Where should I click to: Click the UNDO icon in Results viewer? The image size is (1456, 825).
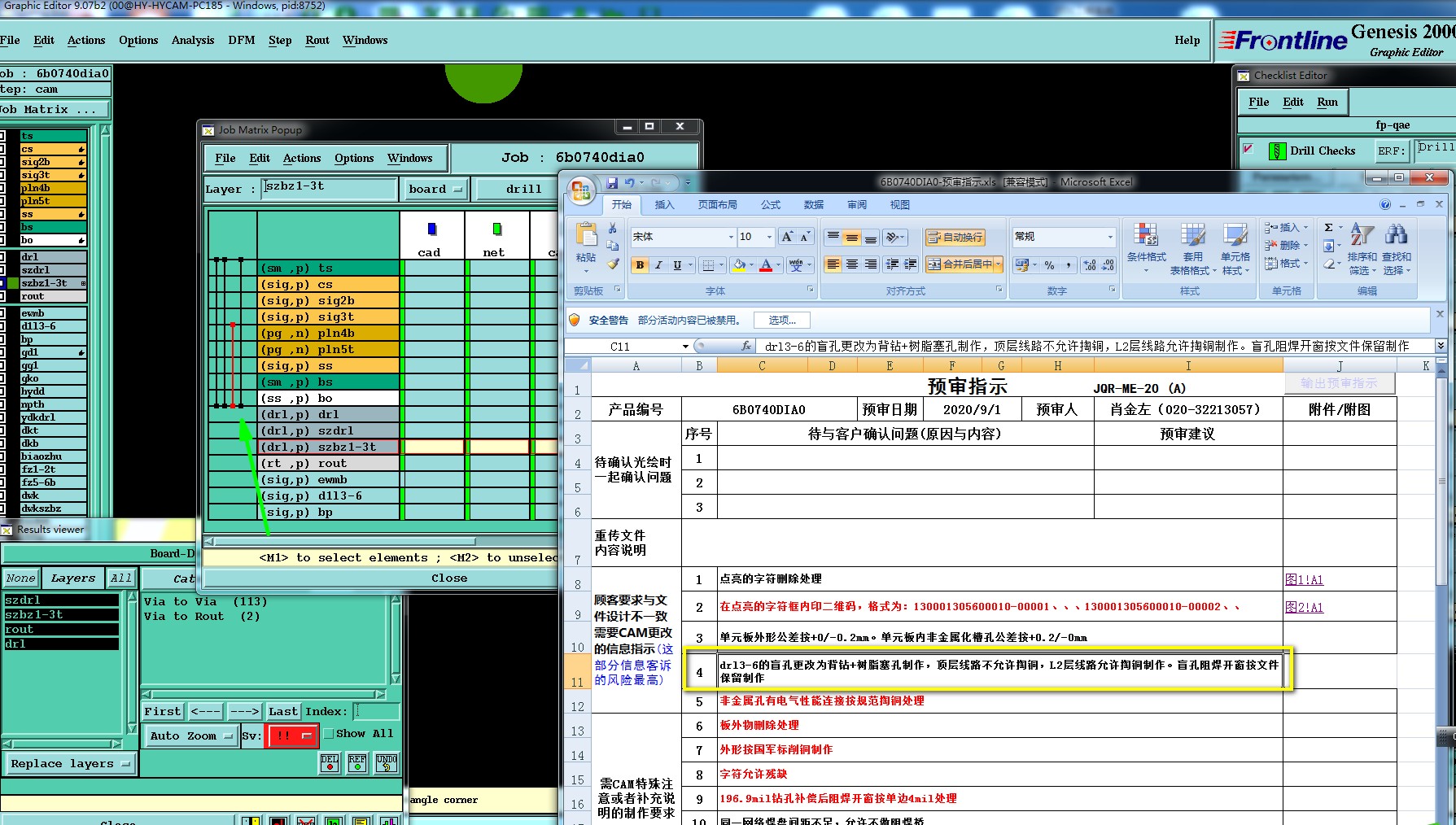[x=387, y=762]
